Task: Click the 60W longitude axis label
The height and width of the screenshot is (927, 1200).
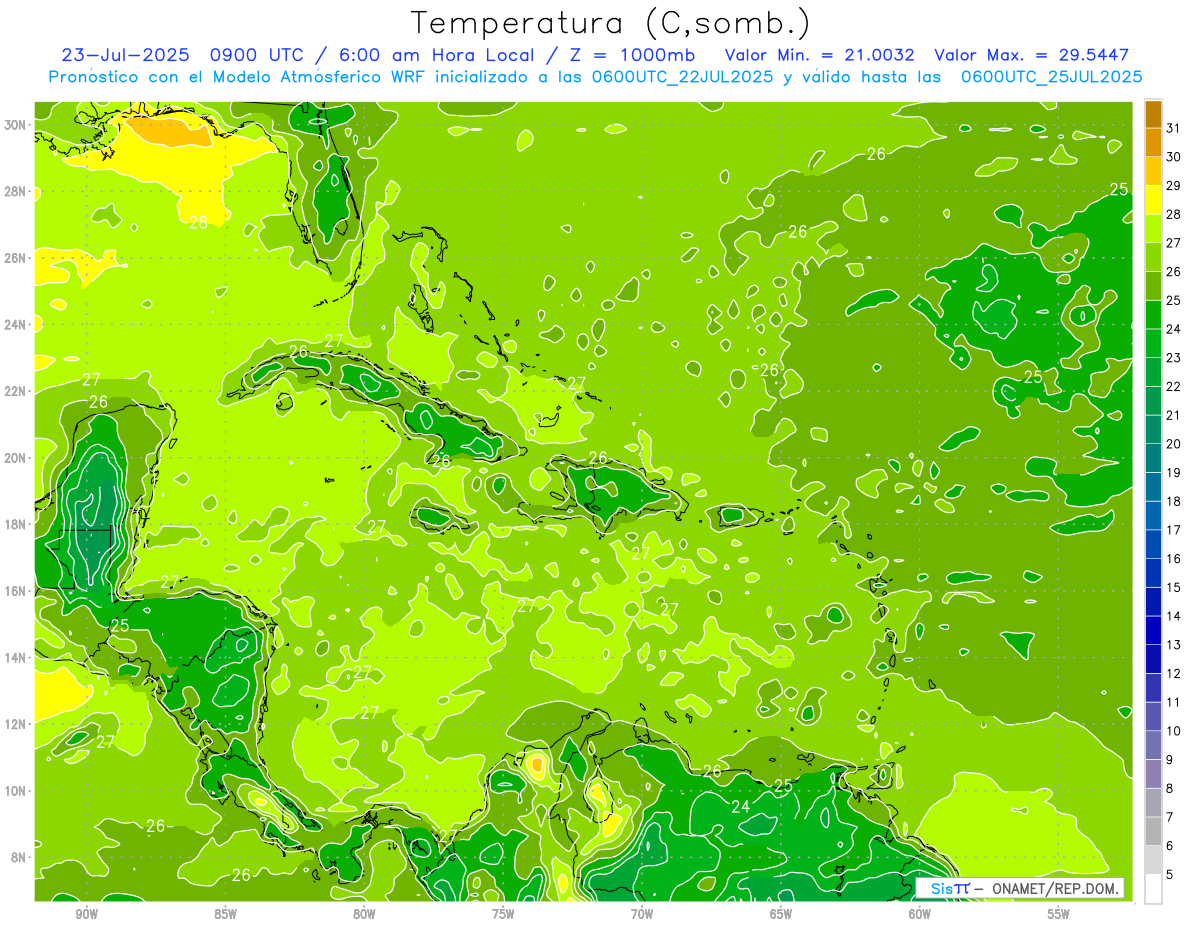Action: (920, 915)
